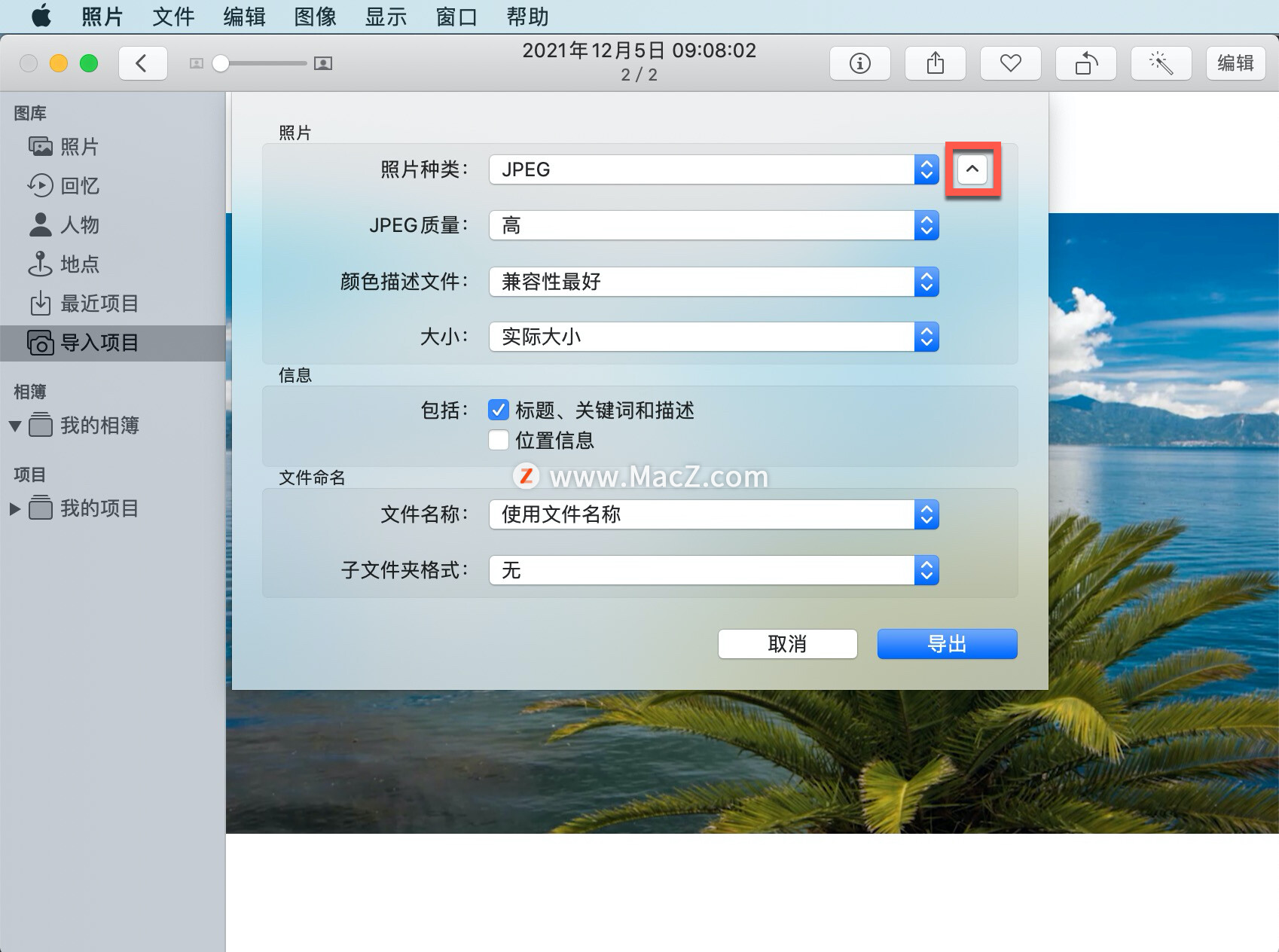Open the 照片种类 JPEG dropdown
The image size is (1279, 952).
tap(926, 169)
